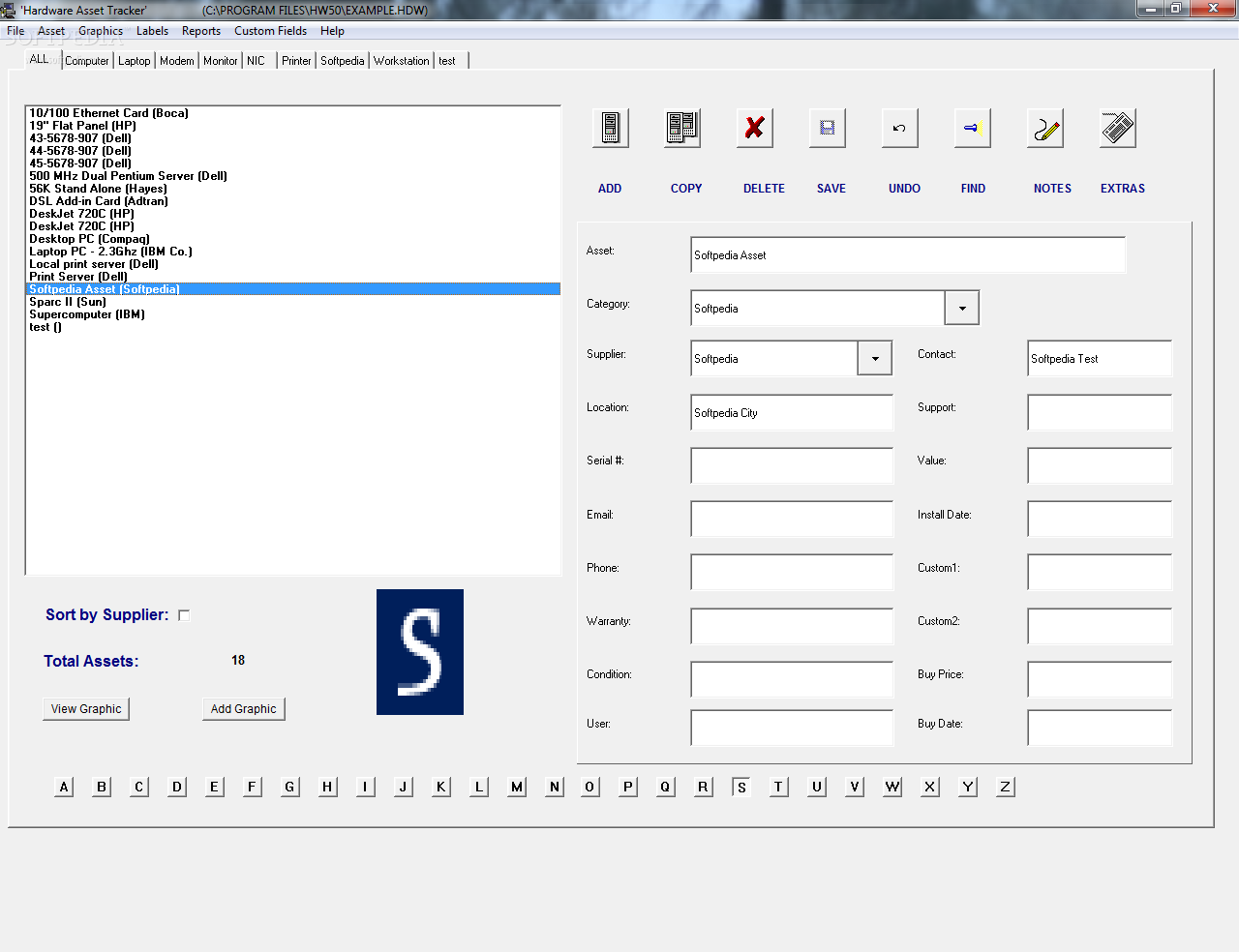Filter assets by letter M button

tap(517, 787)
